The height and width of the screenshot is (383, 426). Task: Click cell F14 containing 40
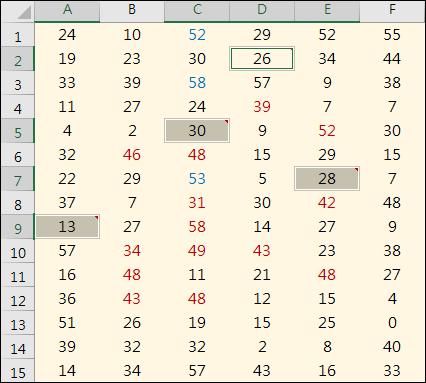coord(392,347)
